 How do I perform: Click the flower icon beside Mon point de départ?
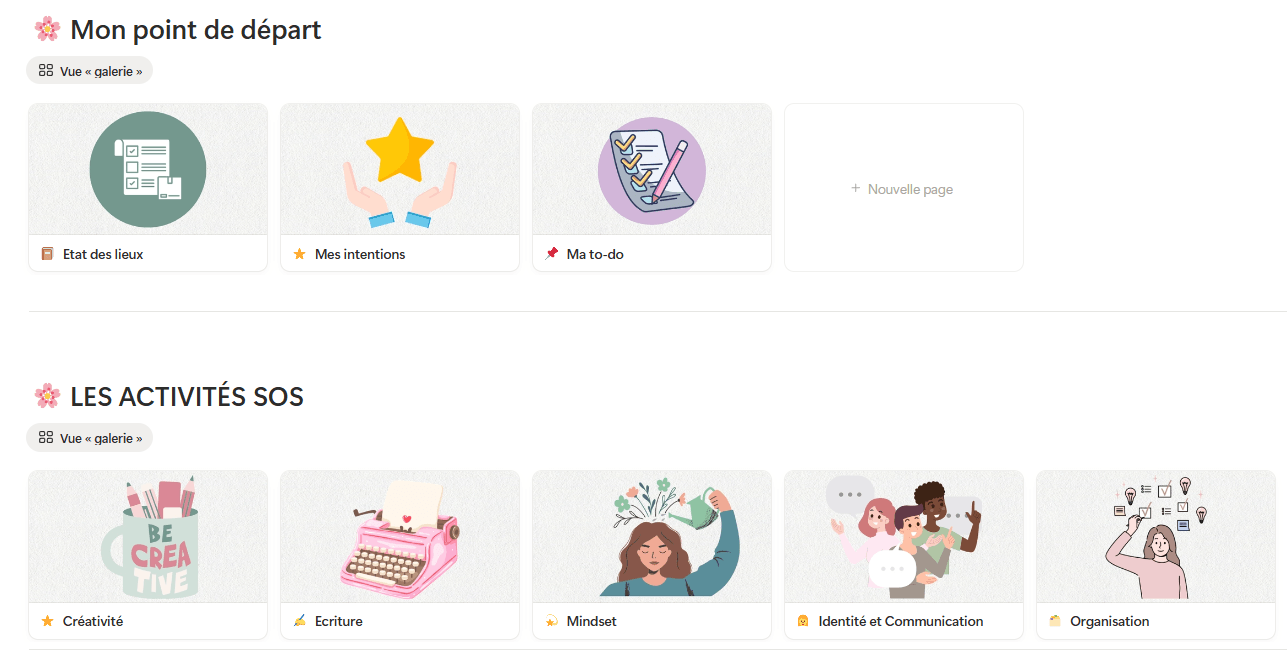tap(47, 29)
